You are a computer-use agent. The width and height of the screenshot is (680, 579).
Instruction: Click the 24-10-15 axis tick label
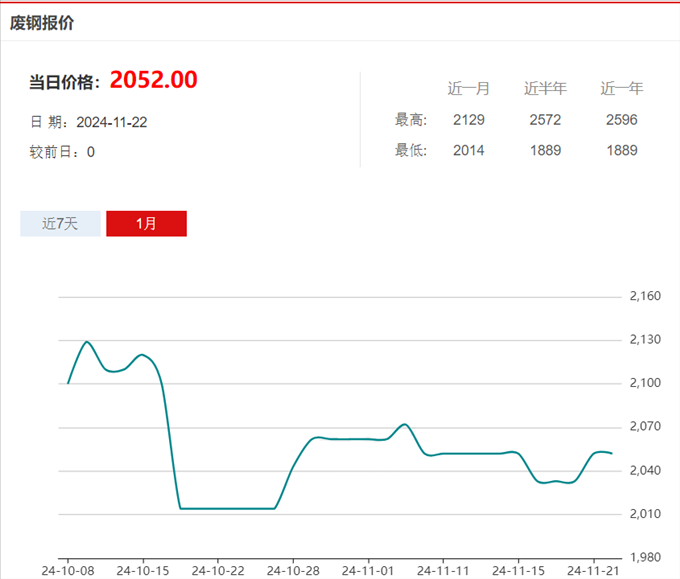[x=143, y=571]
